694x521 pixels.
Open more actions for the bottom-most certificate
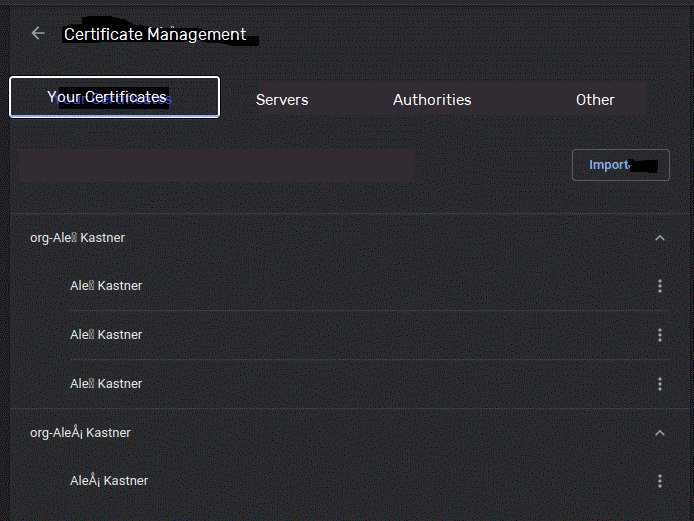point(660,481)
